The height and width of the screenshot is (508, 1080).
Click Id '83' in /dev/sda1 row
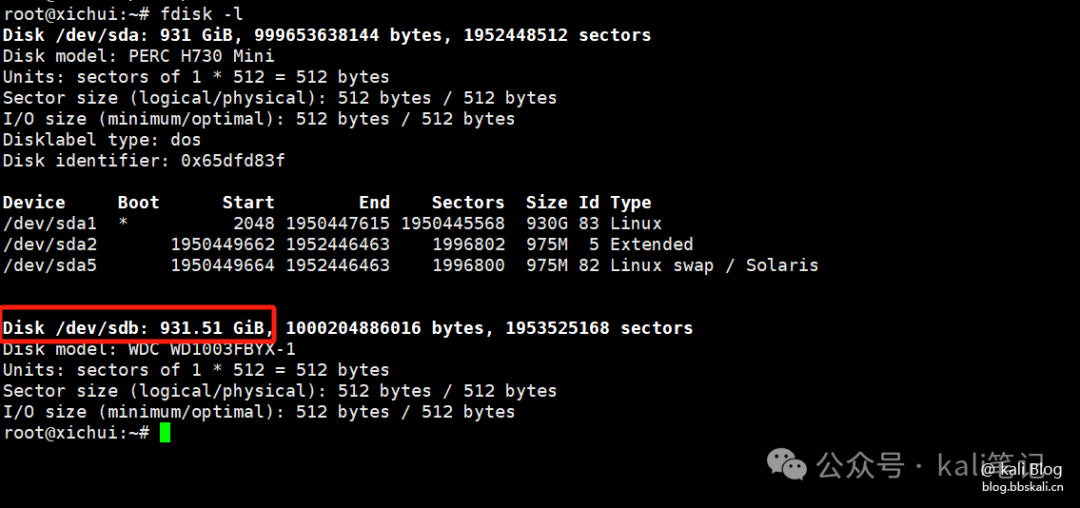point(588,224)
